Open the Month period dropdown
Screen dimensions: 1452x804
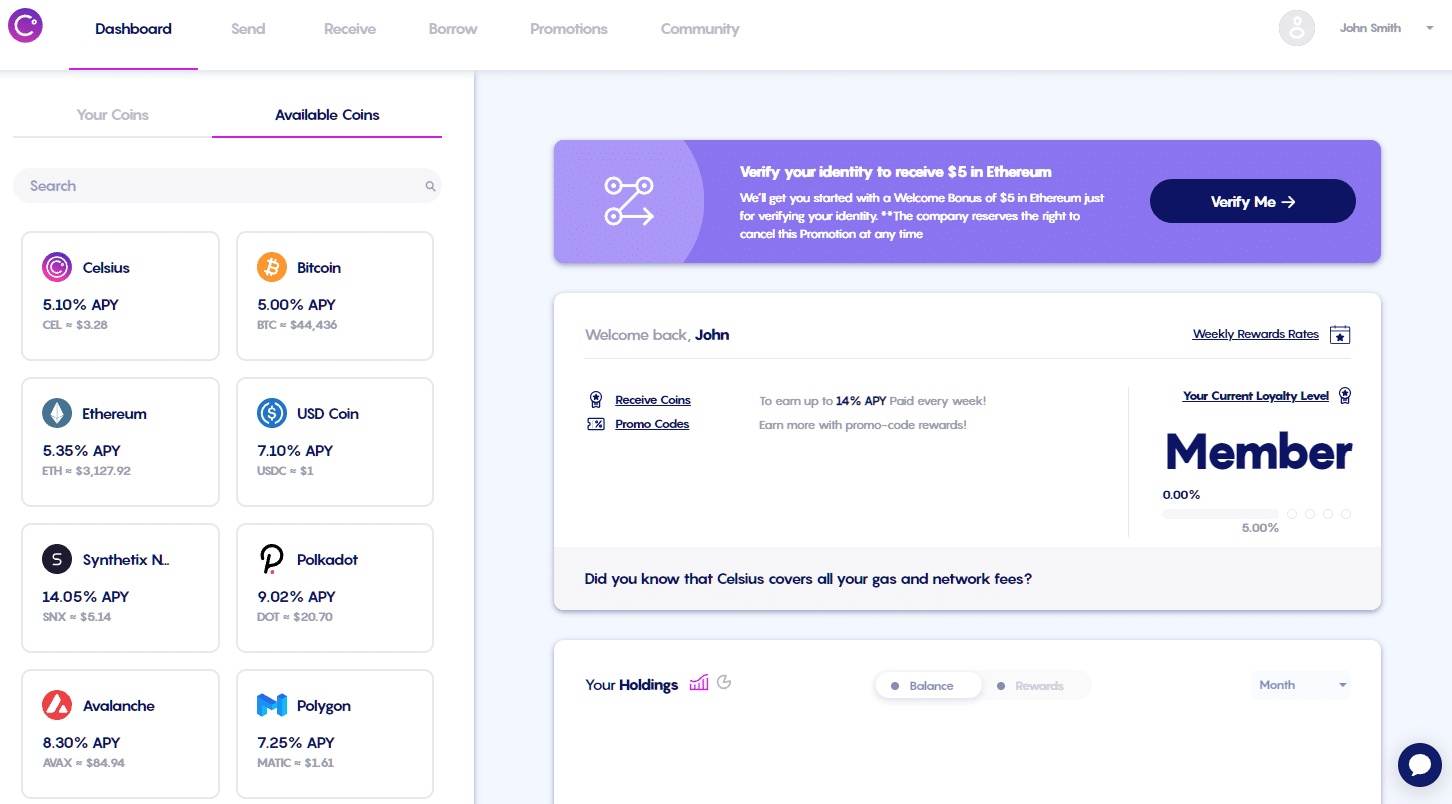1302,685
